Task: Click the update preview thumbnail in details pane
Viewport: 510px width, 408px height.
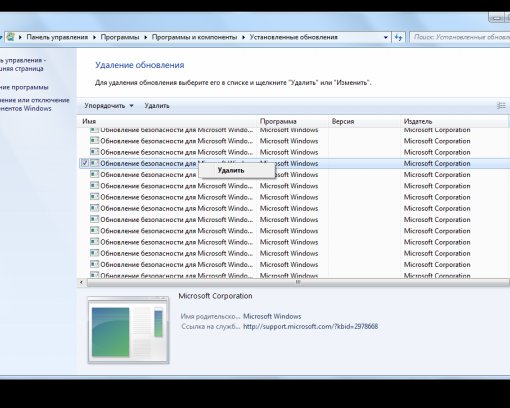Action: pos(128,330)
